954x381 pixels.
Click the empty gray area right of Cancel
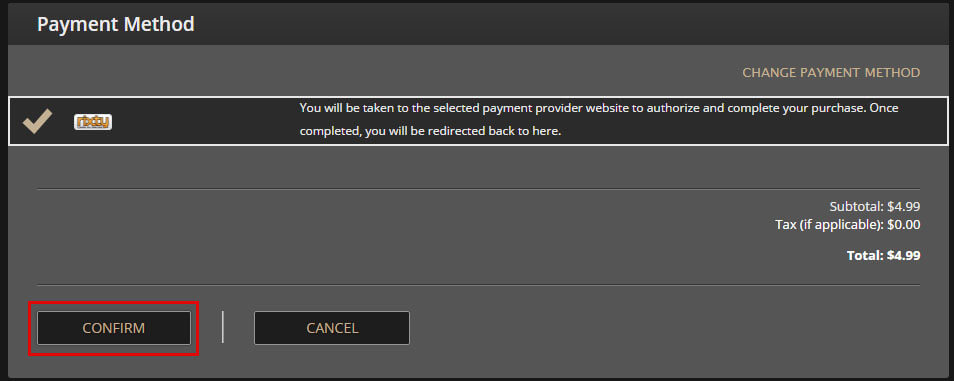[669, 328]
